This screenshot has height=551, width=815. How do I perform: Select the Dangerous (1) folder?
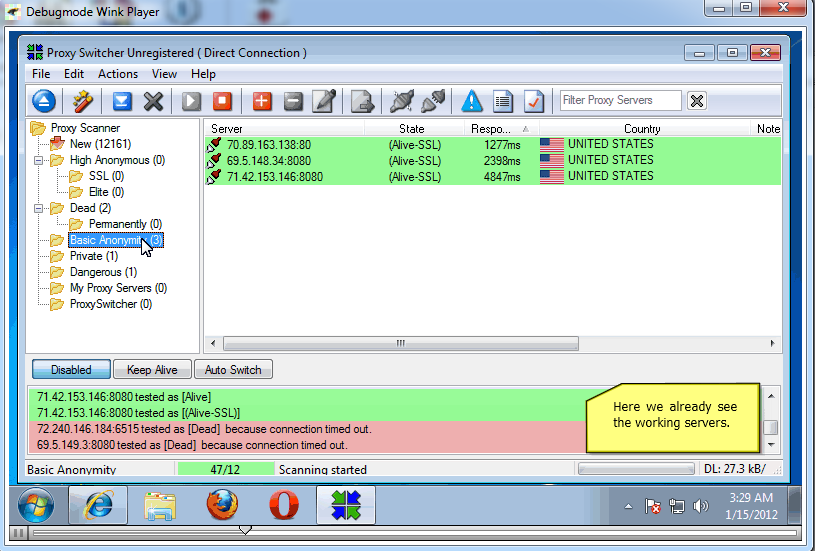click(x=103, y=272)
